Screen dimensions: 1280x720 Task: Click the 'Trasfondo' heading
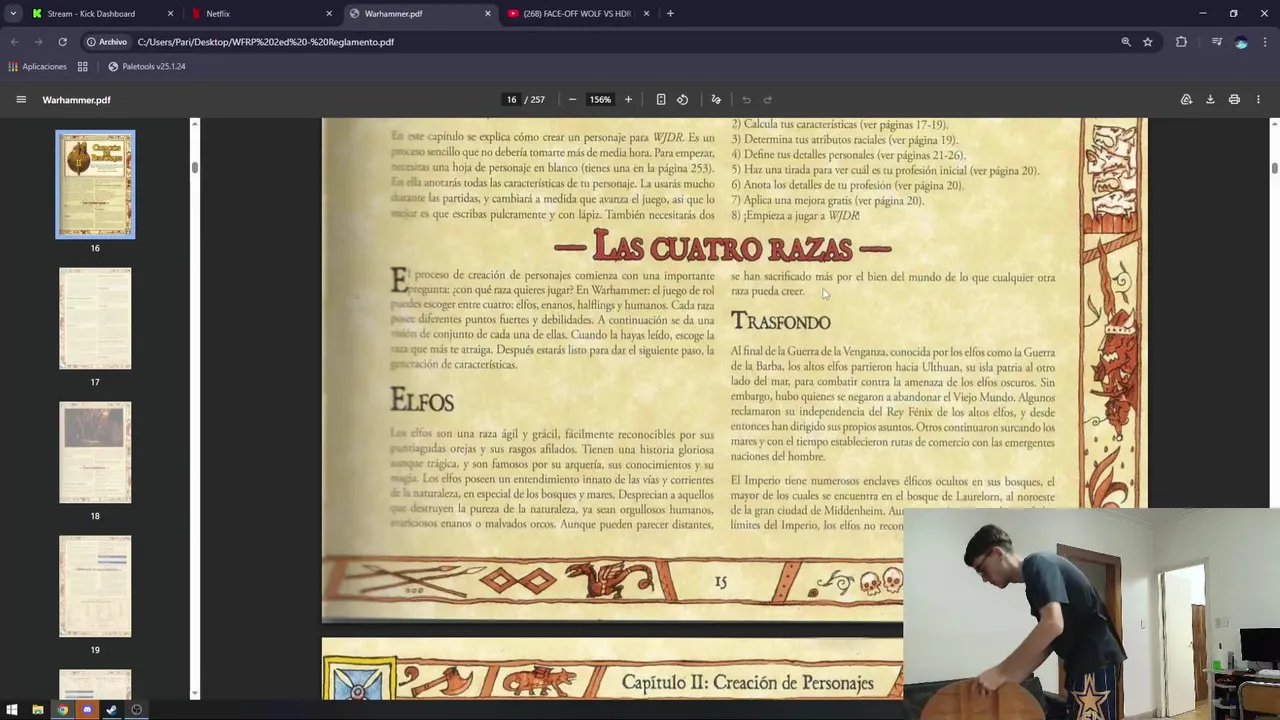pyautogui.click(x=781, y=321)
